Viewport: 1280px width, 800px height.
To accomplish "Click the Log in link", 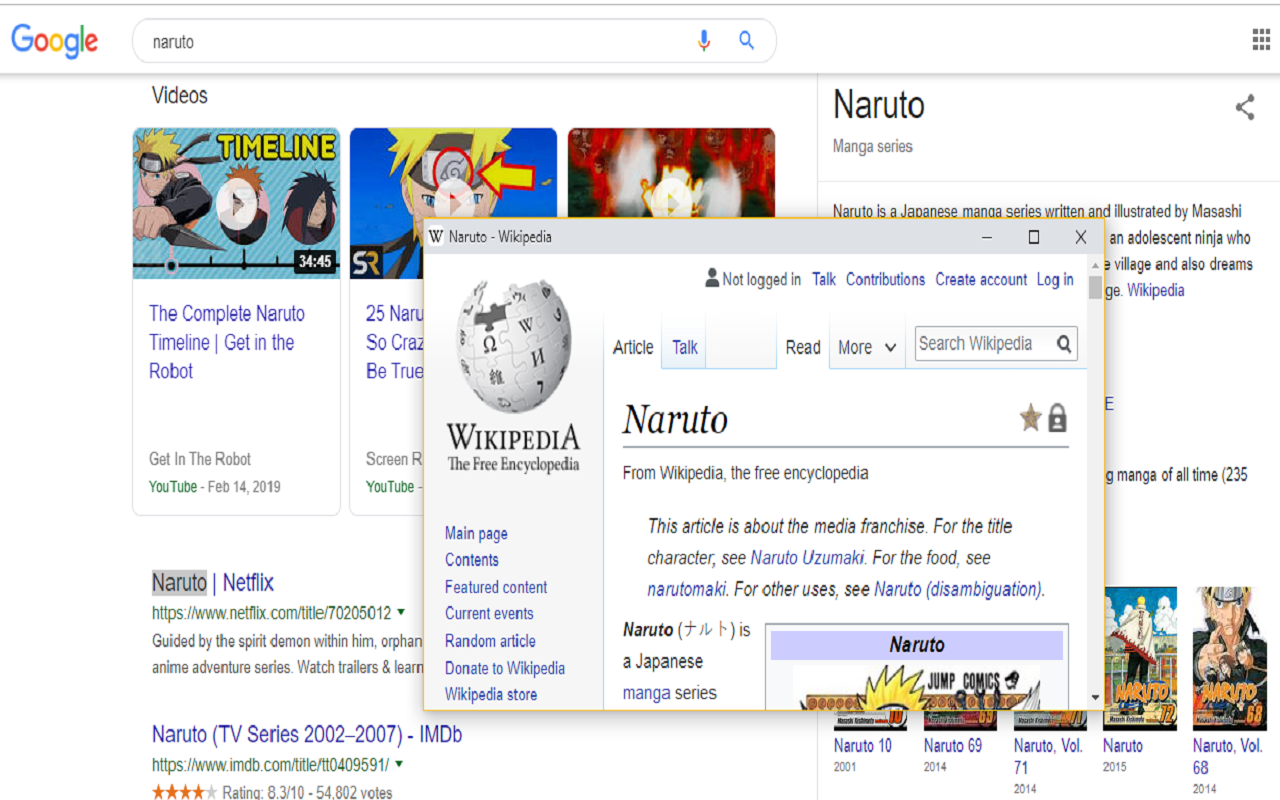I will tap(1055, 279).
